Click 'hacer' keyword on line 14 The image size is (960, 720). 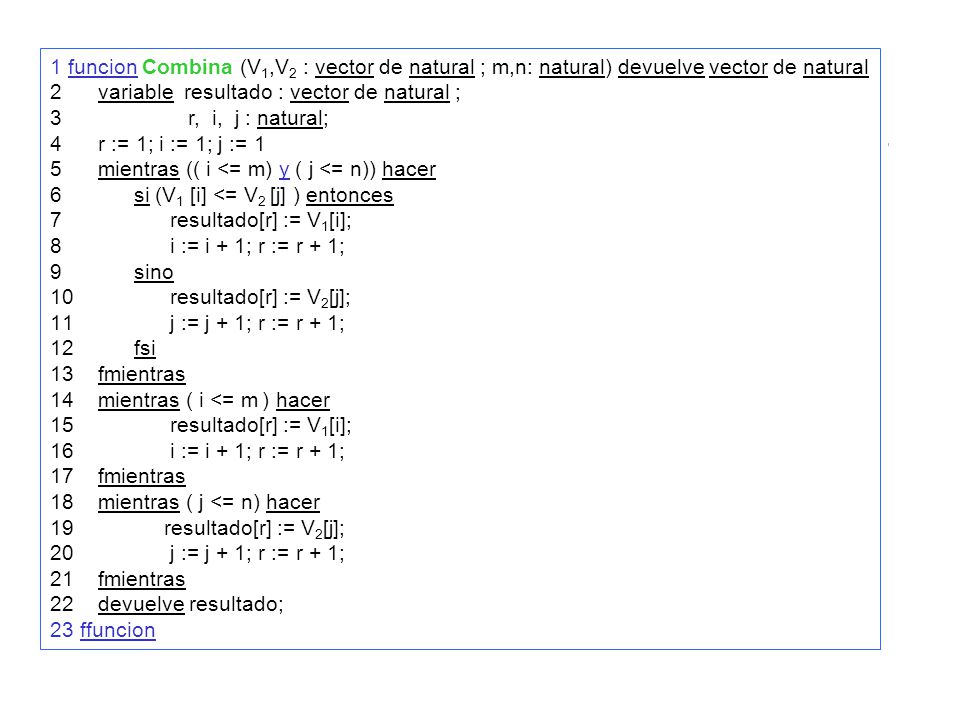click(x=303, y=400)
